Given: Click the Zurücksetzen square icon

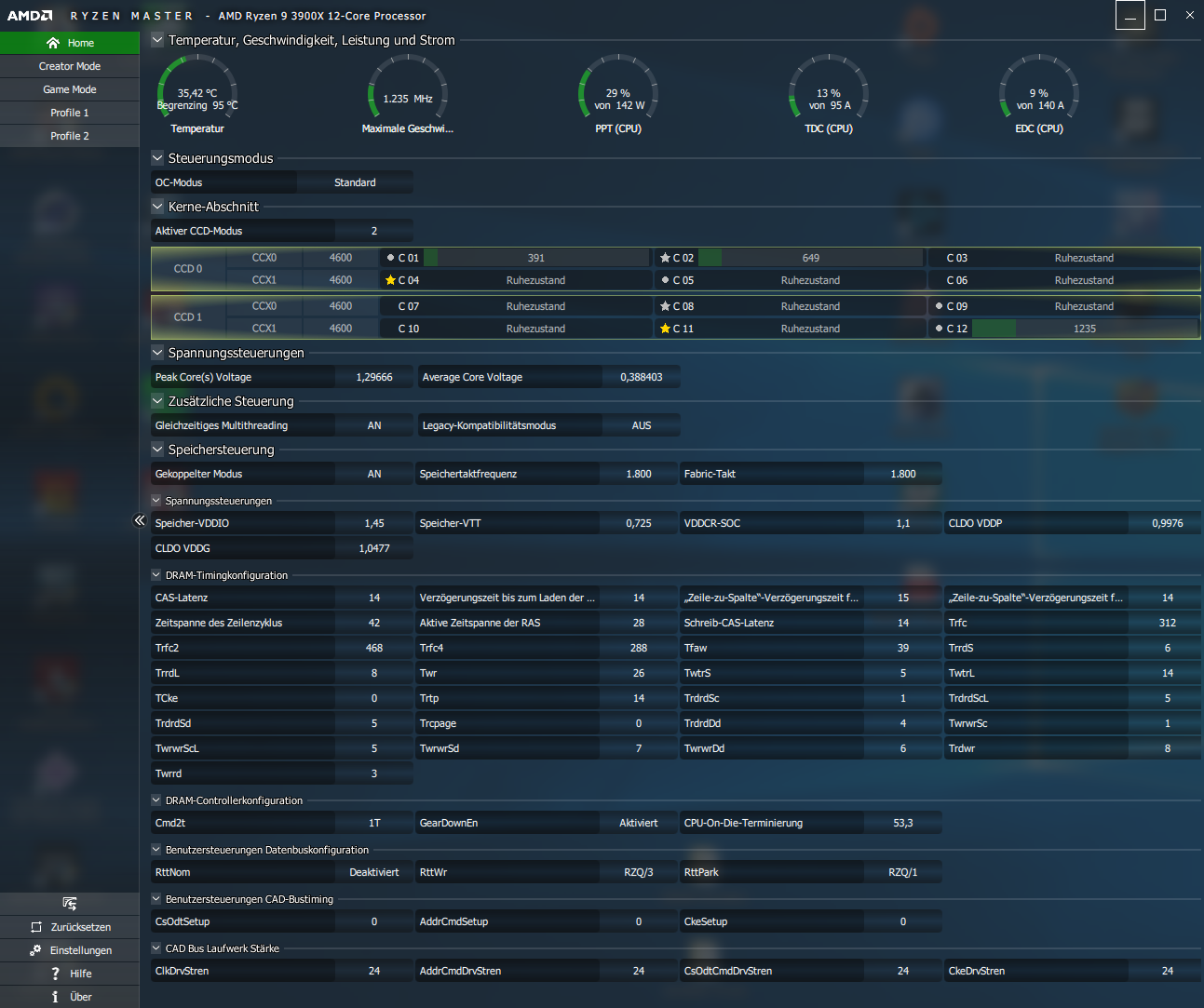Looking at the screenshot, I should click(x=36, y=927).
